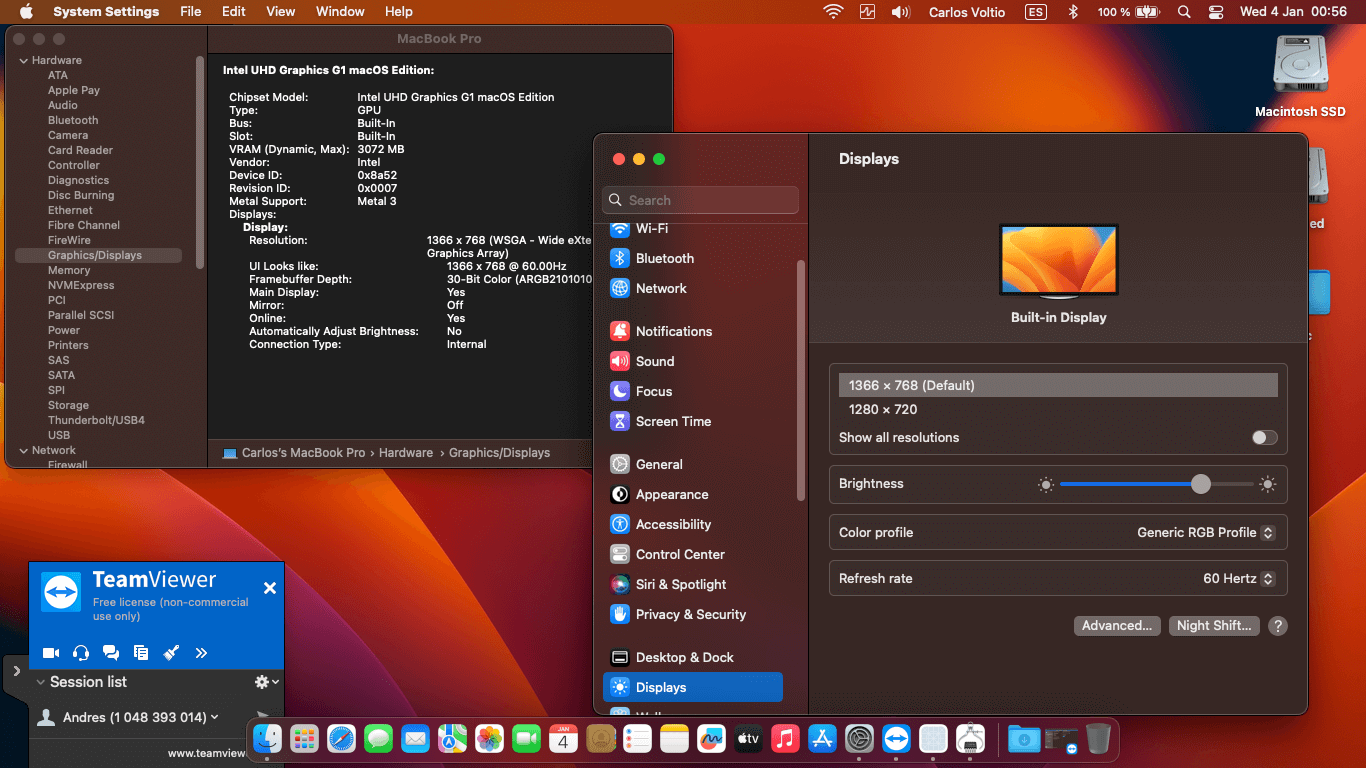Open the Edit menu
The width and height of the screenshot is (1366, 768).
234,12
